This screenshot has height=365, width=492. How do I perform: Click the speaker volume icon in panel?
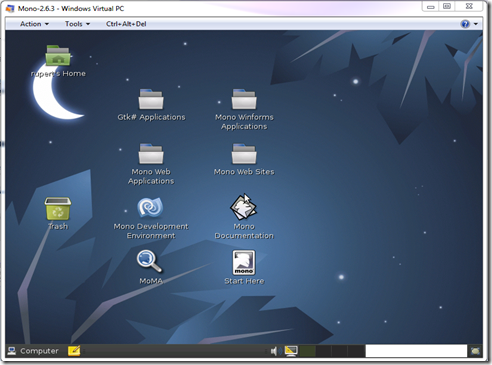(x=274, y=351)
